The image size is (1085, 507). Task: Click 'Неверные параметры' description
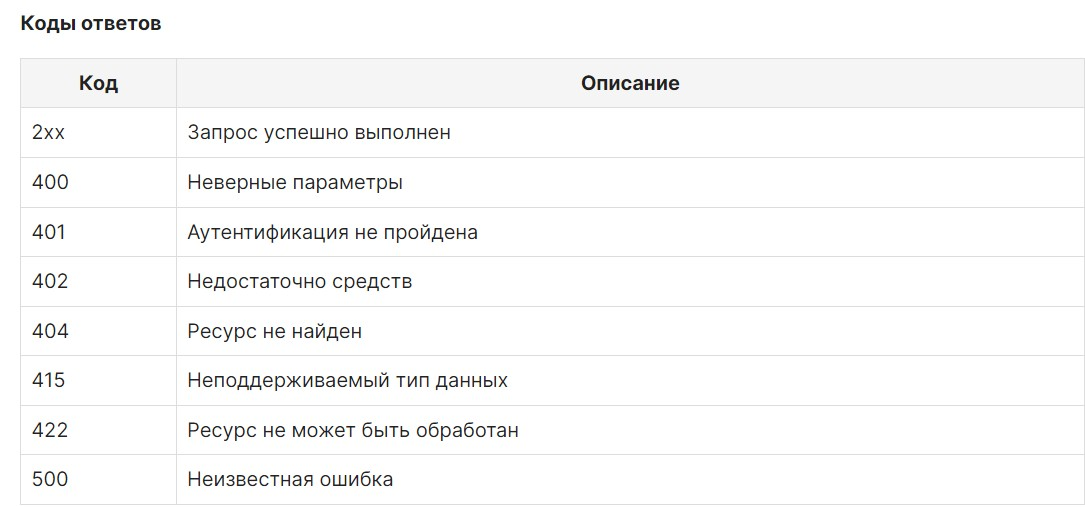point(295,183)
